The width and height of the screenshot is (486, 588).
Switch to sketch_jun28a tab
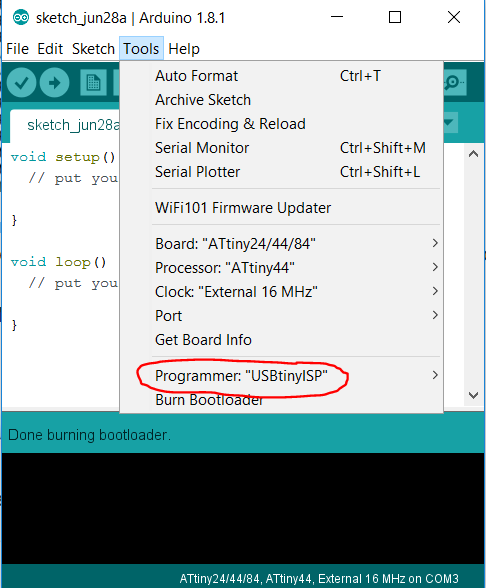point(65,125)
